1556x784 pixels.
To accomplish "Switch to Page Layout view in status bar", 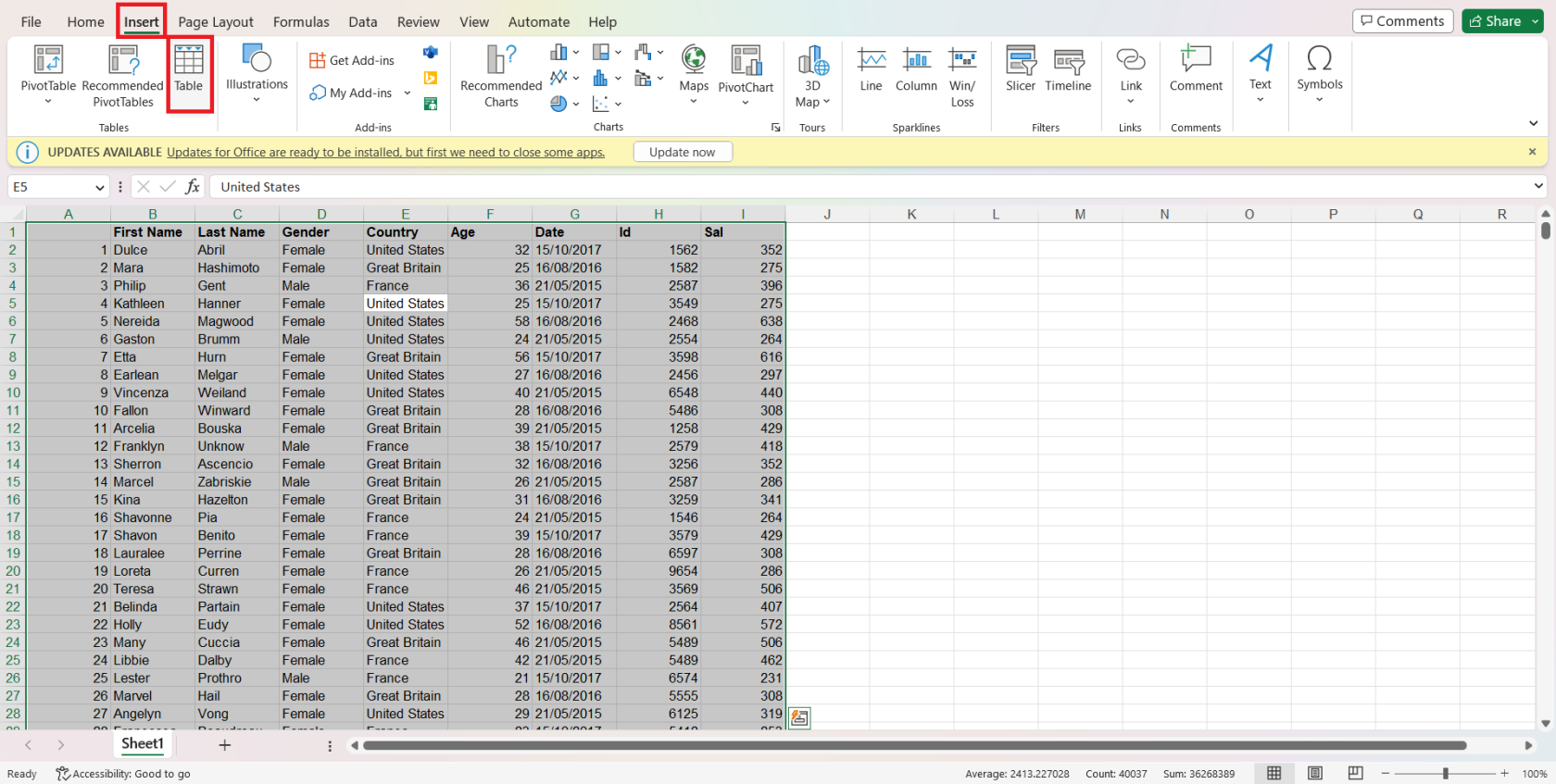I will click(1315, 773).
